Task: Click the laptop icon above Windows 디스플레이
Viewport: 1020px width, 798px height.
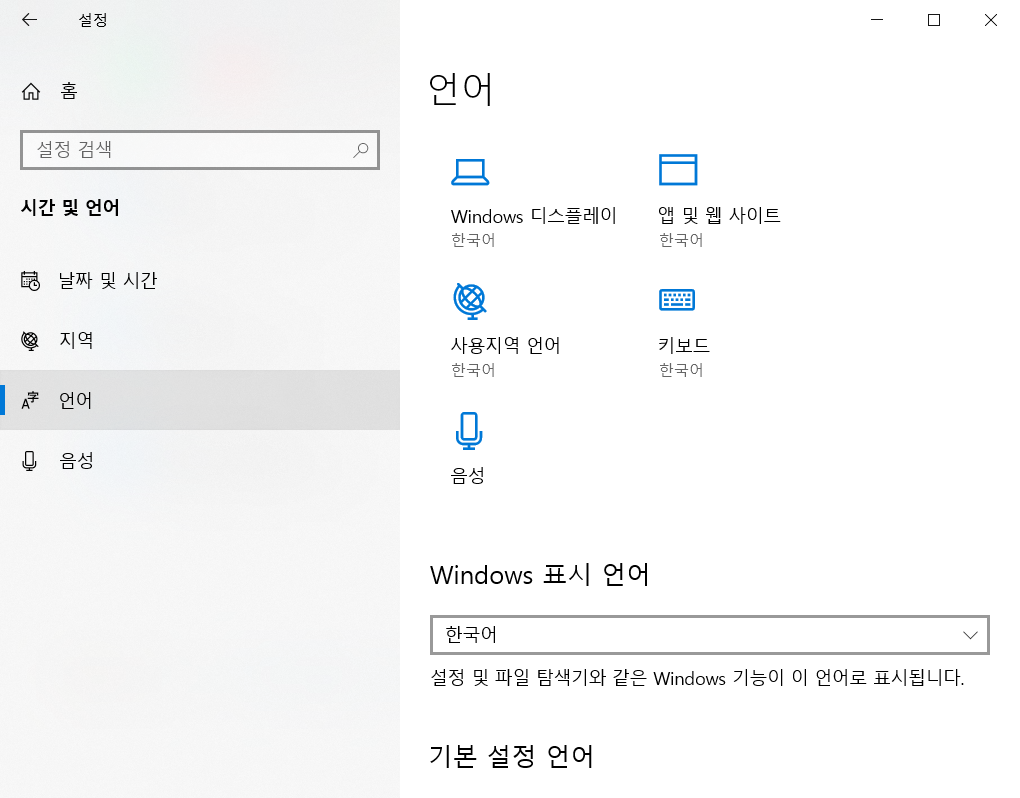Action: [470, 172]
